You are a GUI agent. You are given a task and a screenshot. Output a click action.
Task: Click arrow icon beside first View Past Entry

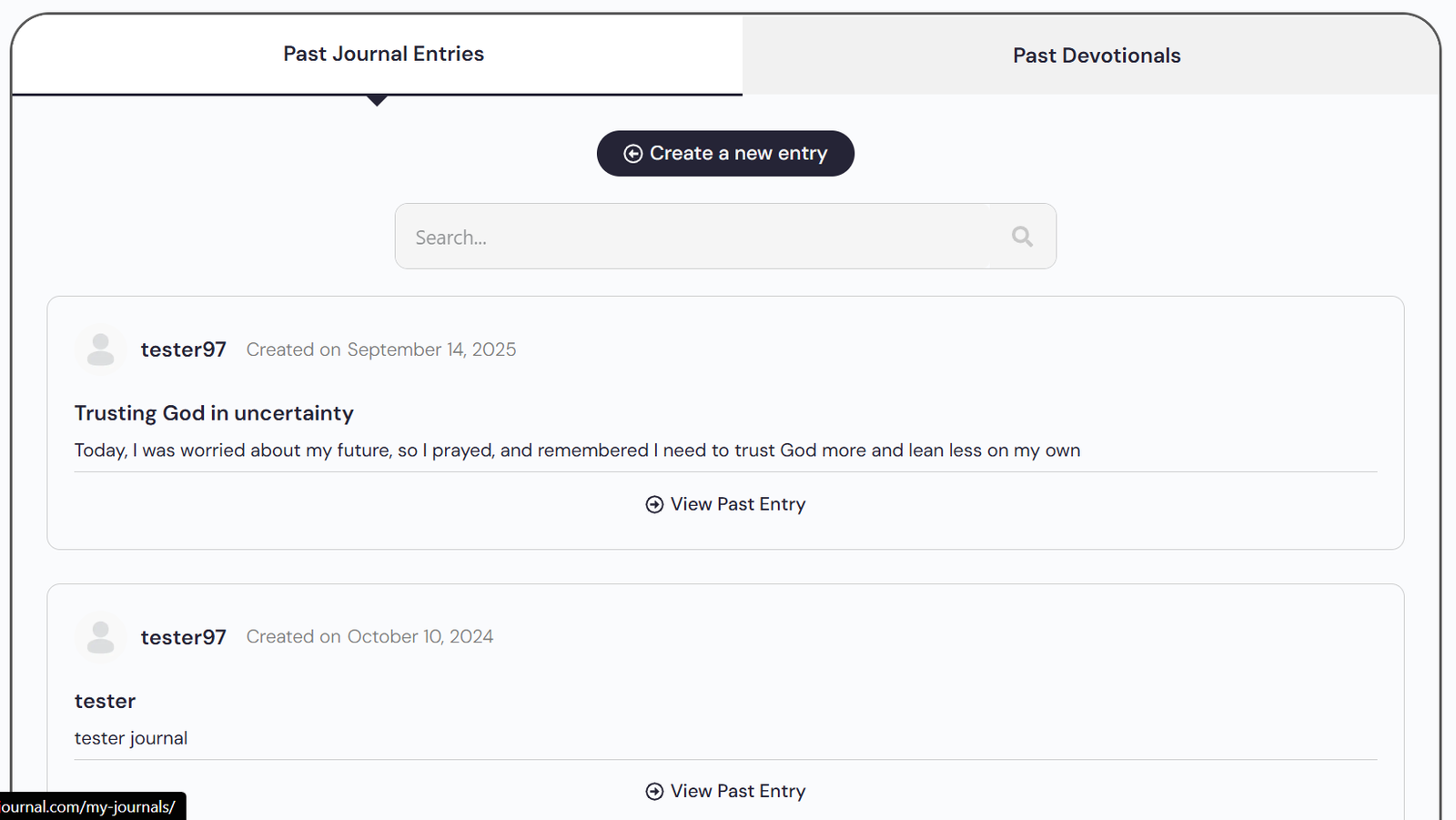pos(654,504)
